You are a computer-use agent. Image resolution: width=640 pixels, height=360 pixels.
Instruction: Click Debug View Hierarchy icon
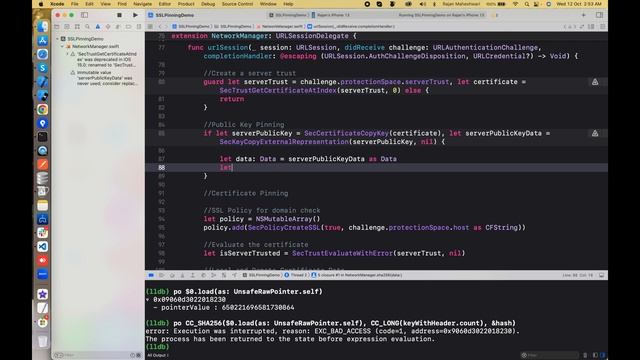(x=213, y=276)
